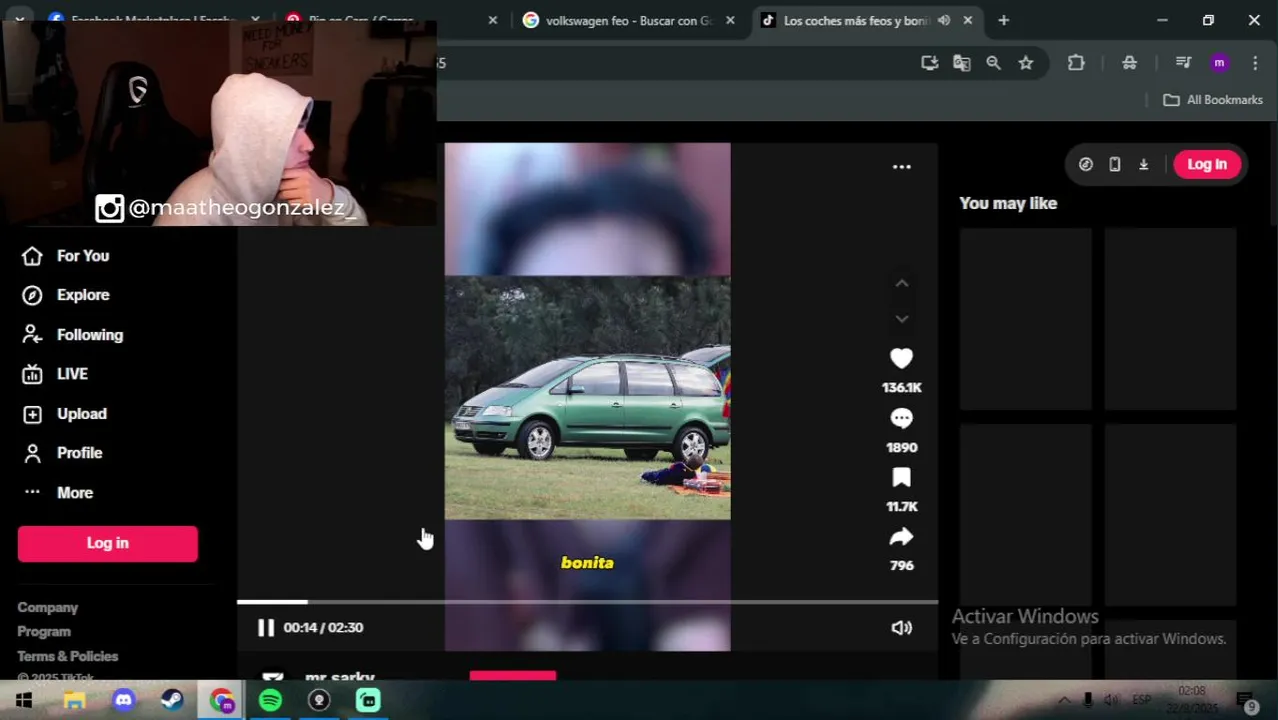Image resolution: width=1278 pixels, height=720 pixels.
Task: Open the Chrome profile avatar
Action: (x=1219, y=63)
